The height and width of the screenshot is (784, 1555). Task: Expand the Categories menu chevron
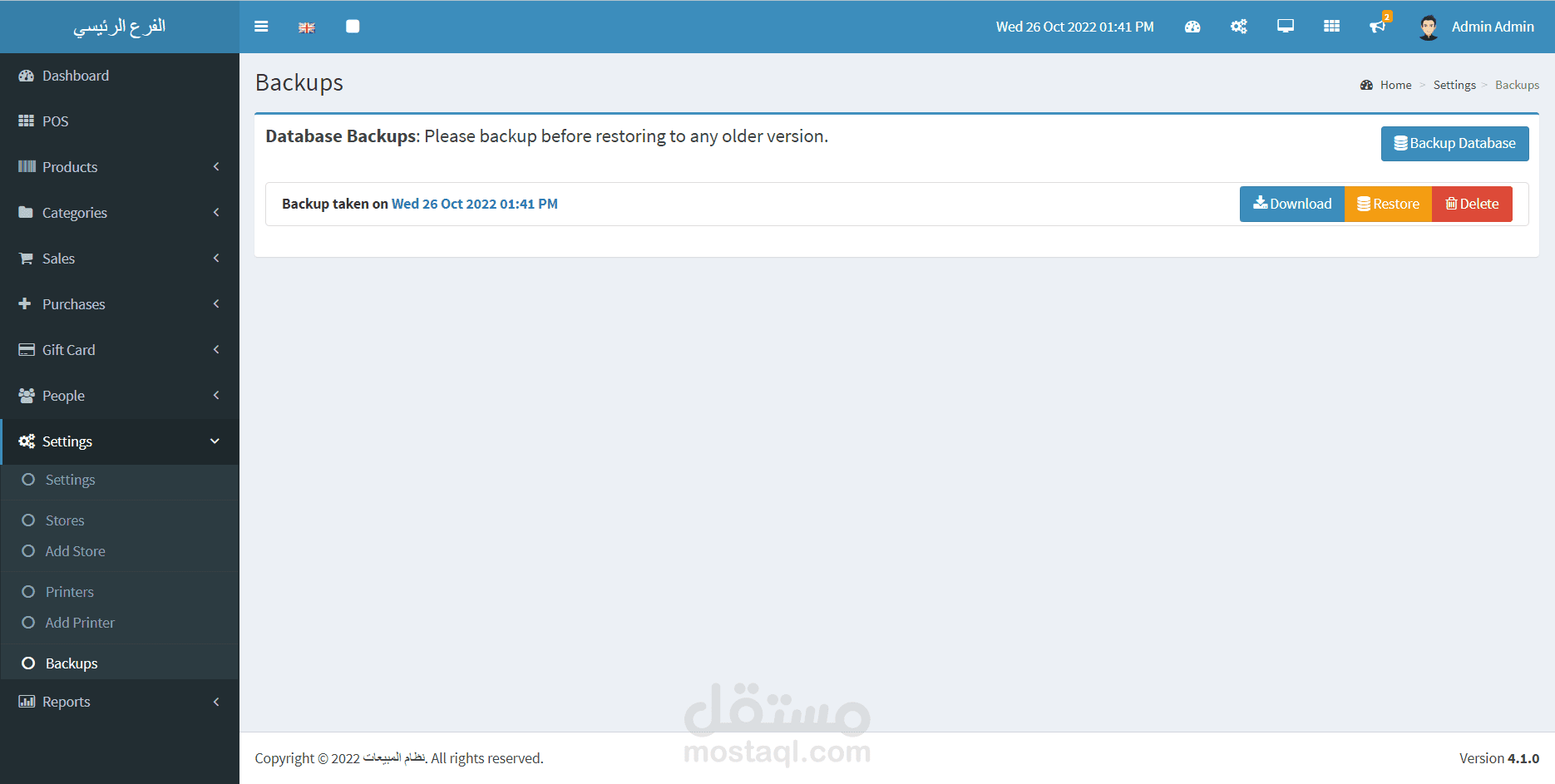pos(216,213)
